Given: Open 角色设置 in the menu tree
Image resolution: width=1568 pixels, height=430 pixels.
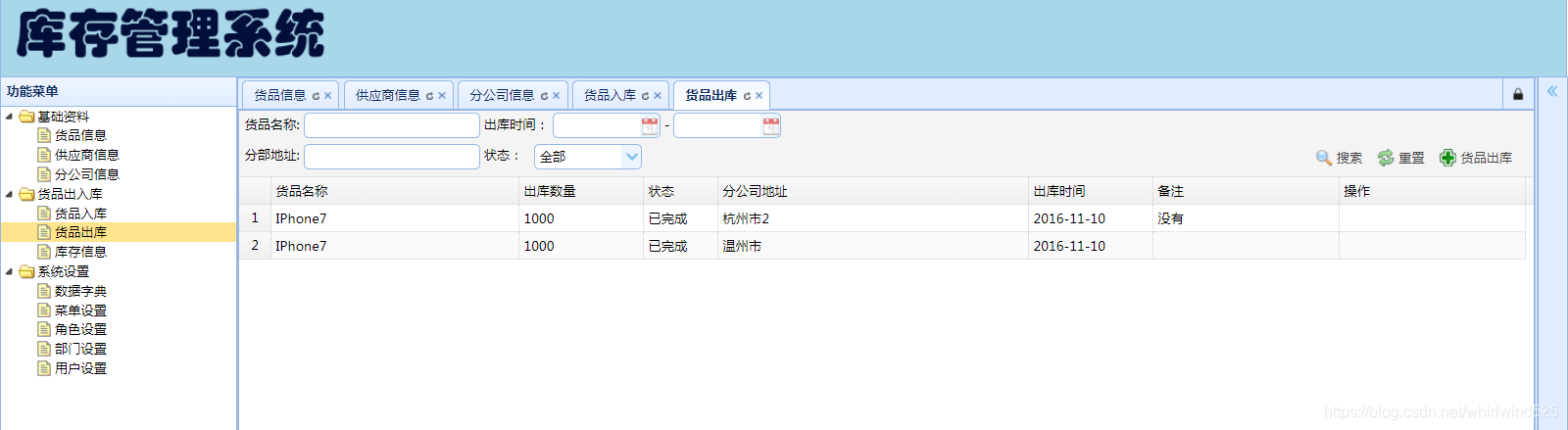Looking at the screenshot, I should tap(80, 329).
